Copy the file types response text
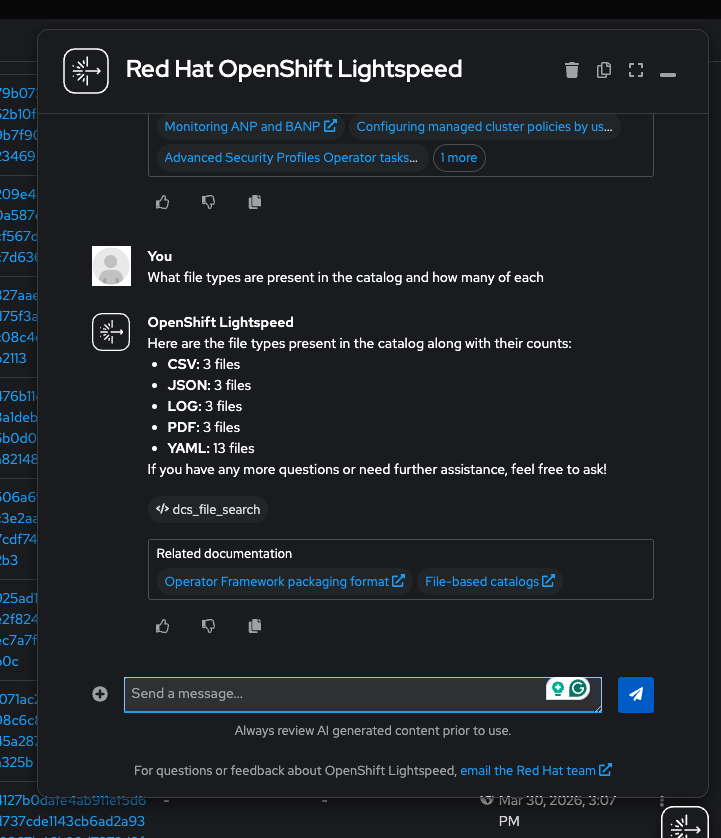Image resolution: width=721 pixels, height=838 pixels. pos(255,626)
